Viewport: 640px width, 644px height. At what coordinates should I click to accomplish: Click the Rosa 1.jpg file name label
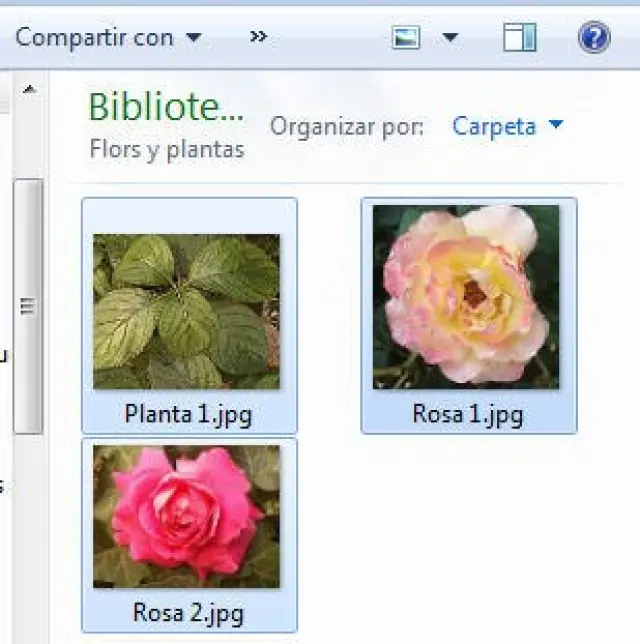pos(467,413)
